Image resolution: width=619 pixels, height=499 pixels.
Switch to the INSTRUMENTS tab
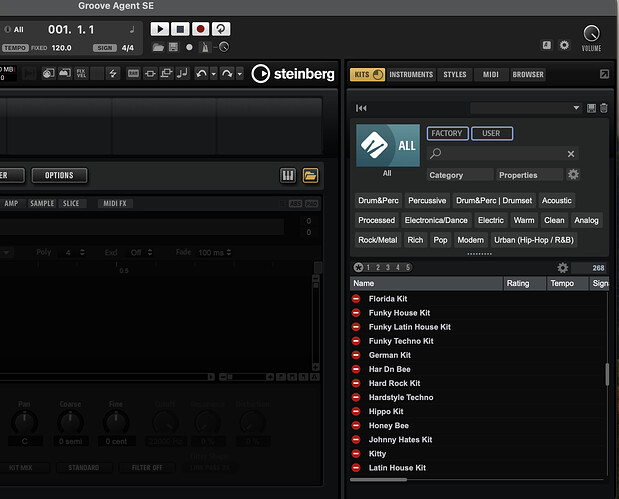coord(411,75)
